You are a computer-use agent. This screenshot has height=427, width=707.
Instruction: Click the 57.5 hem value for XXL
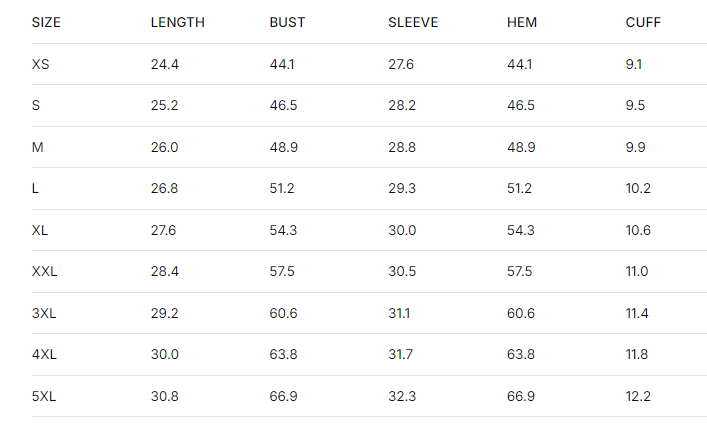[521, 271]
